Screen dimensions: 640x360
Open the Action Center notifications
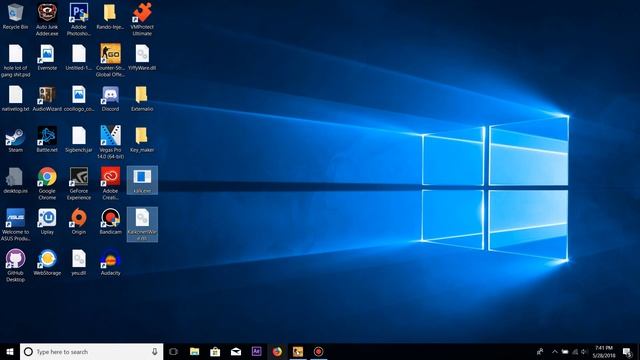[x=628, y=351]
